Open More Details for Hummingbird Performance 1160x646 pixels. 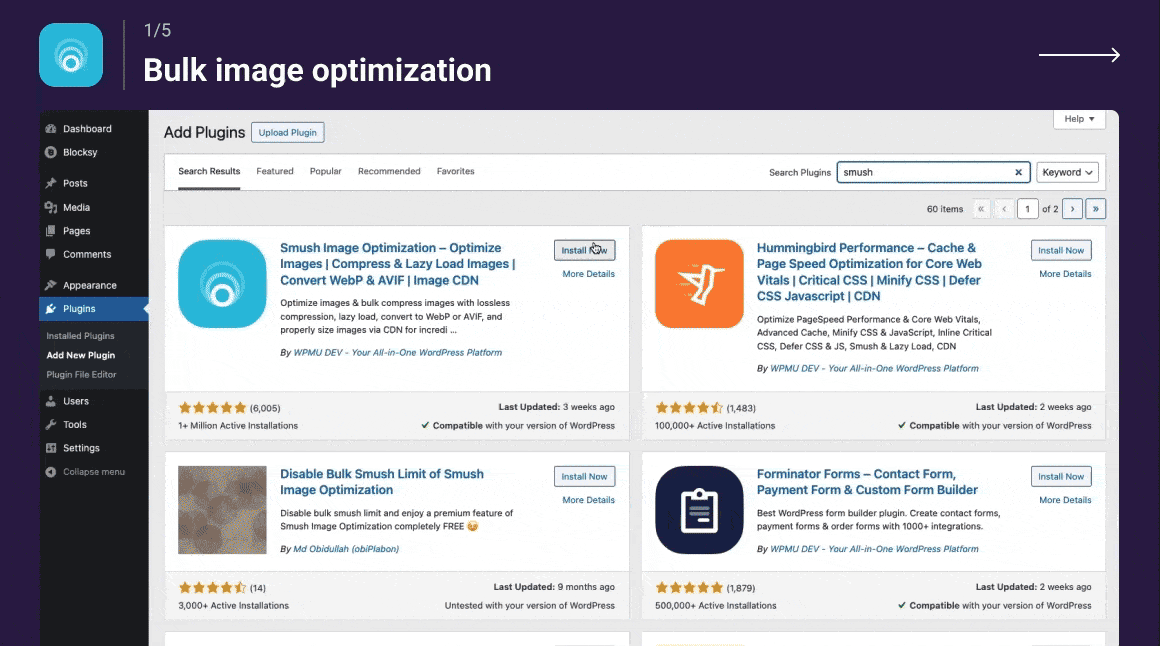(x=1064, y=274)
